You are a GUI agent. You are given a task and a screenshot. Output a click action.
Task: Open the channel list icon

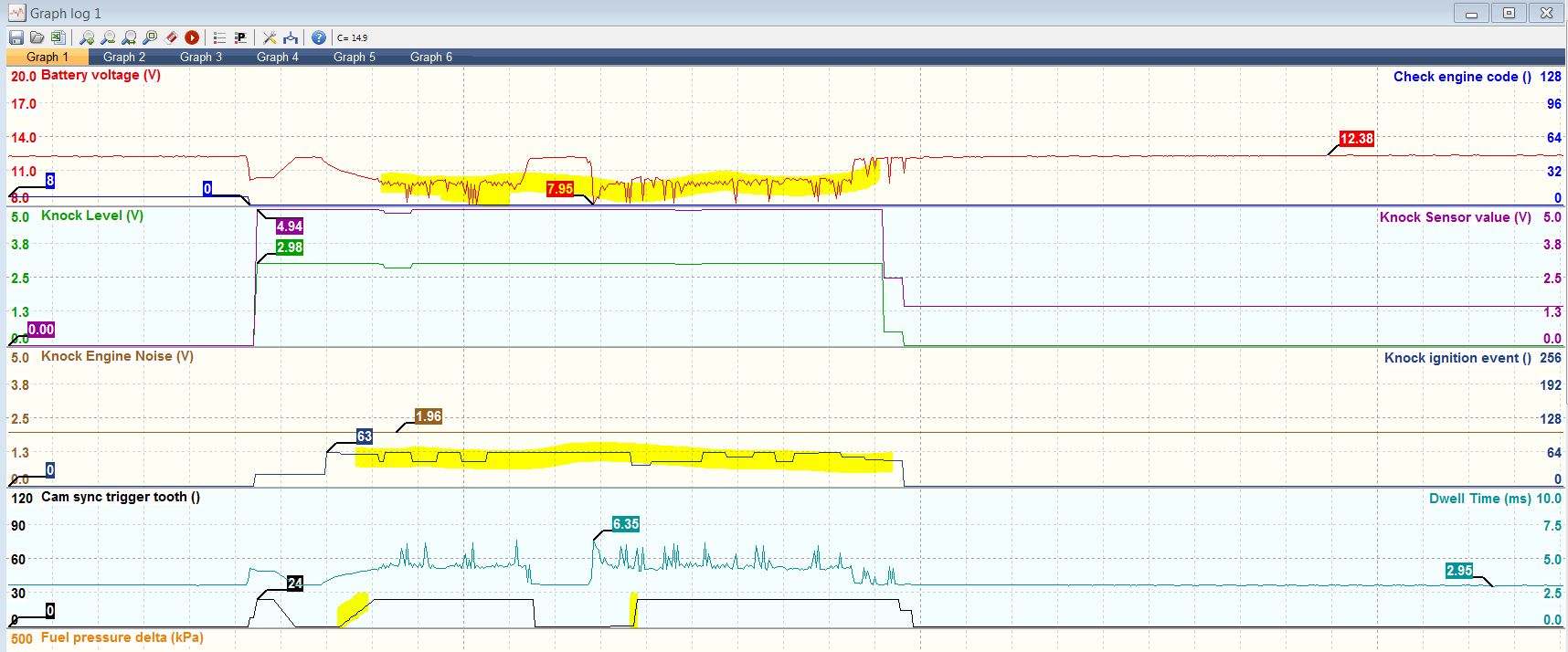pos(219,37)
